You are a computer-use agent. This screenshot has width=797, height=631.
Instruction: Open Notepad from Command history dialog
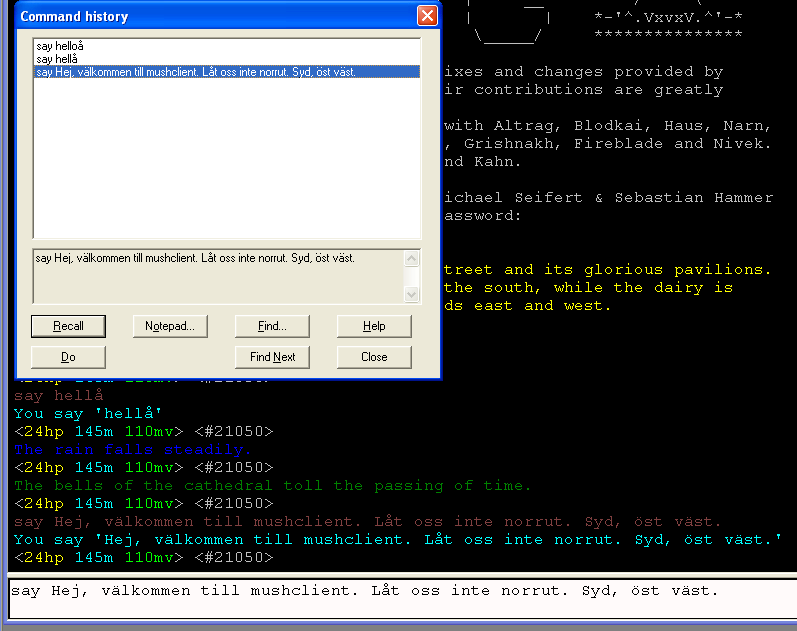[x=170, y=326]
